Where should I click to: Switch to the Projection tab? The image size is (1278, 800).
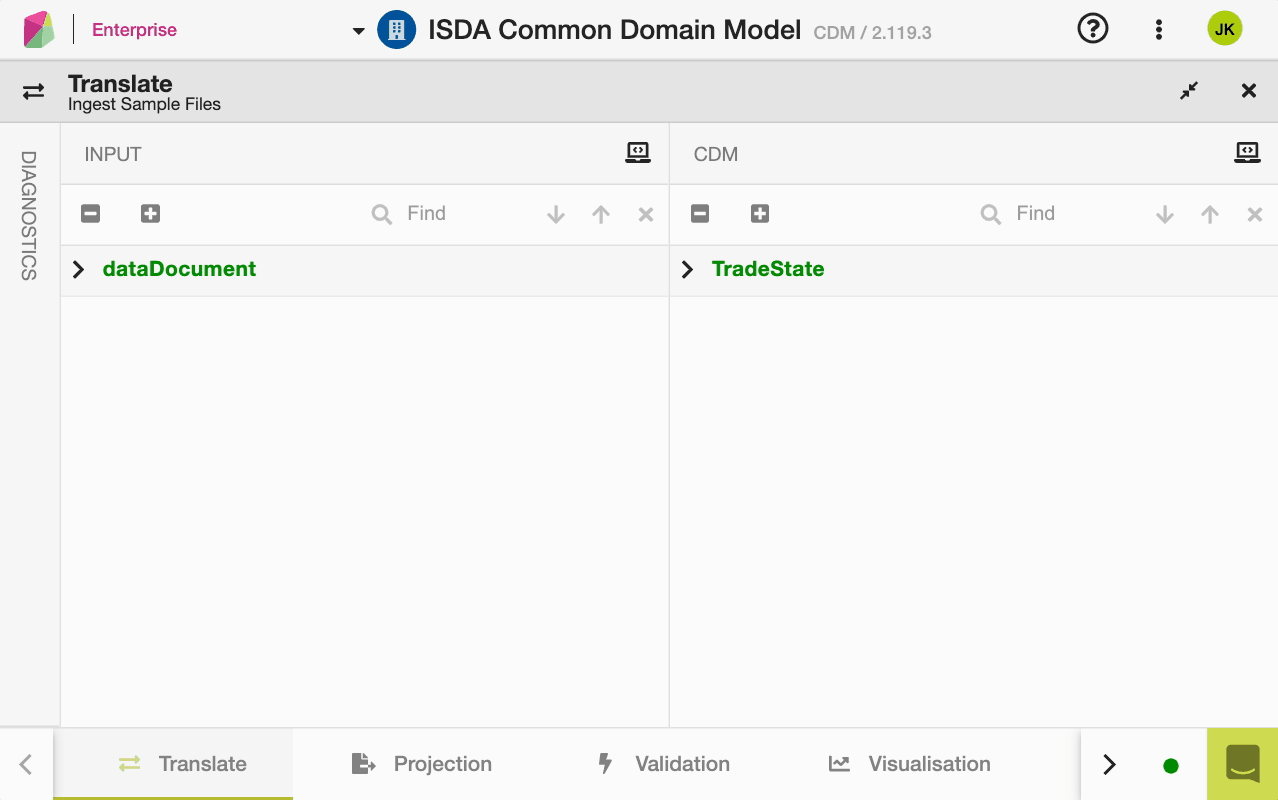point(422,764)
